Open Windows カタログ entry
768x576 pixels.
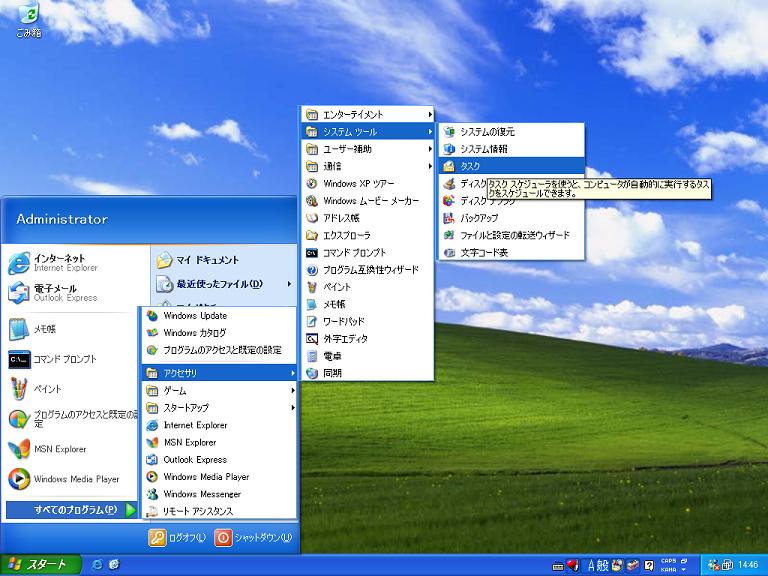click(219, 333)
